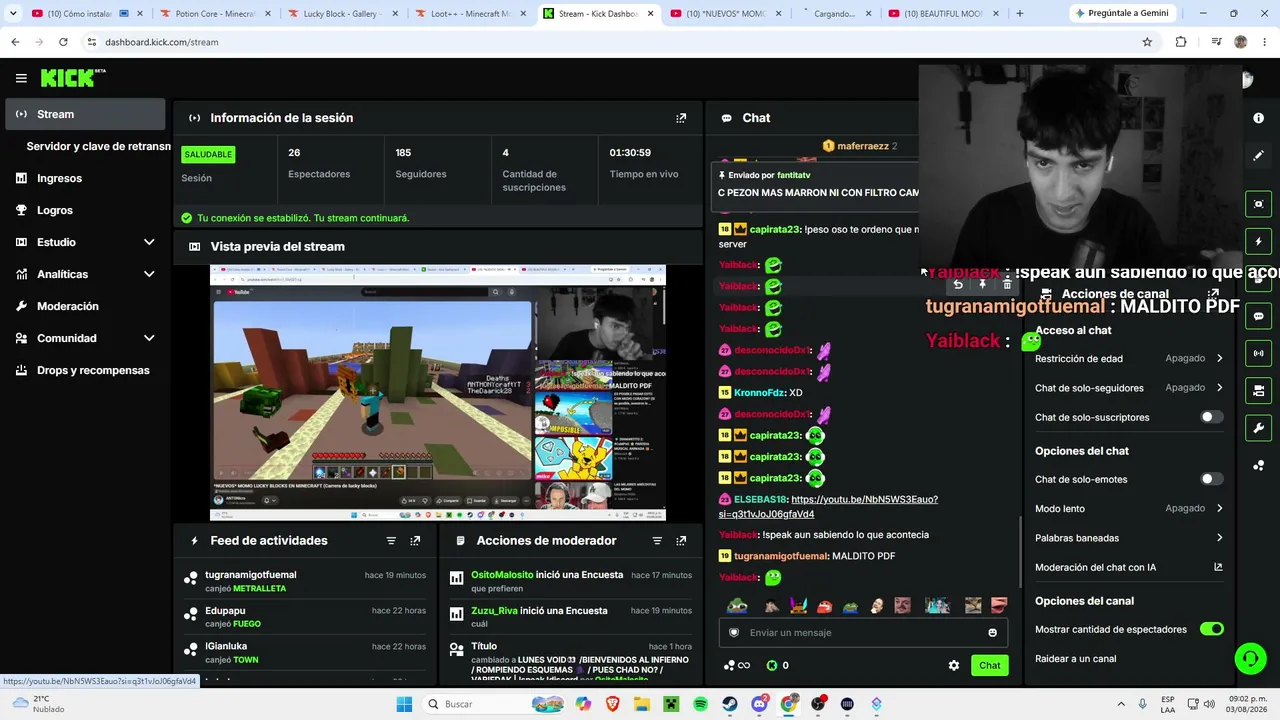Open Discord from the taskbar
This screenshot has width=1280, height=720.
[759, 704]
